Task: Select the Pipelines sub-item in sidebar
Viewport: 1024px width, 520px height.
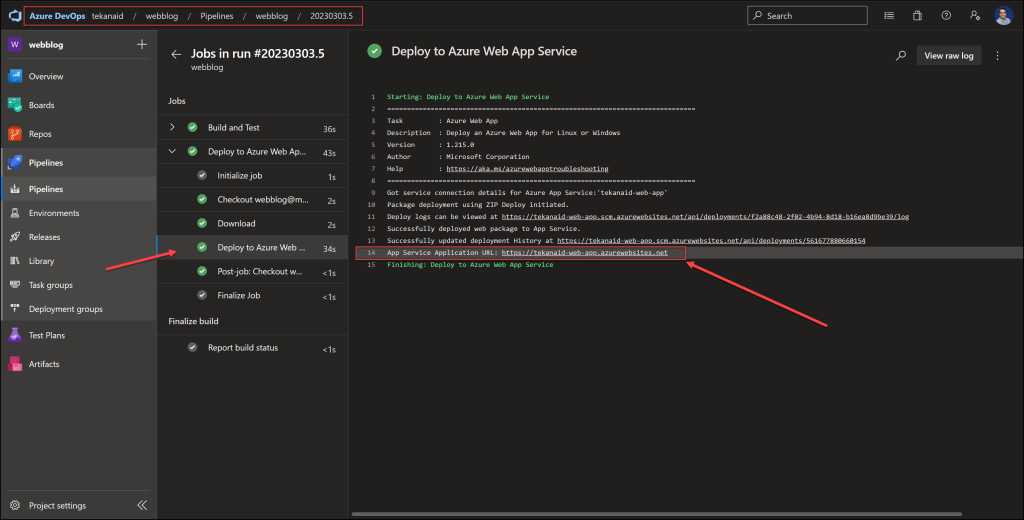Action: (78, 189)
